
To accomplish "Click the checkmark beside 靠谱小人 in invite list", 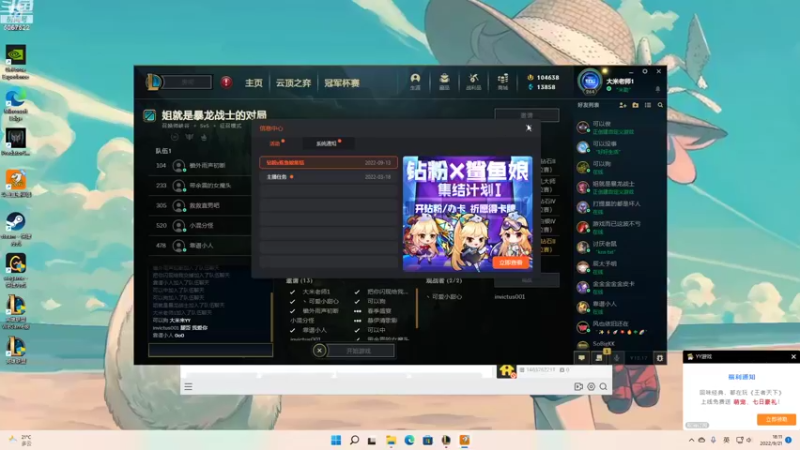I will tap(292, 330).
